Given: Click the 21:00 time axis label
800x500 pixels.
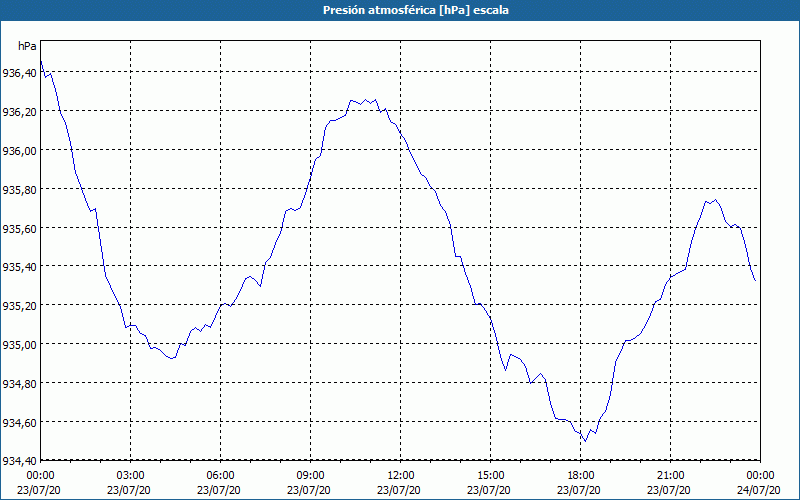Looking at the screenshot, I should coord(670,476).
